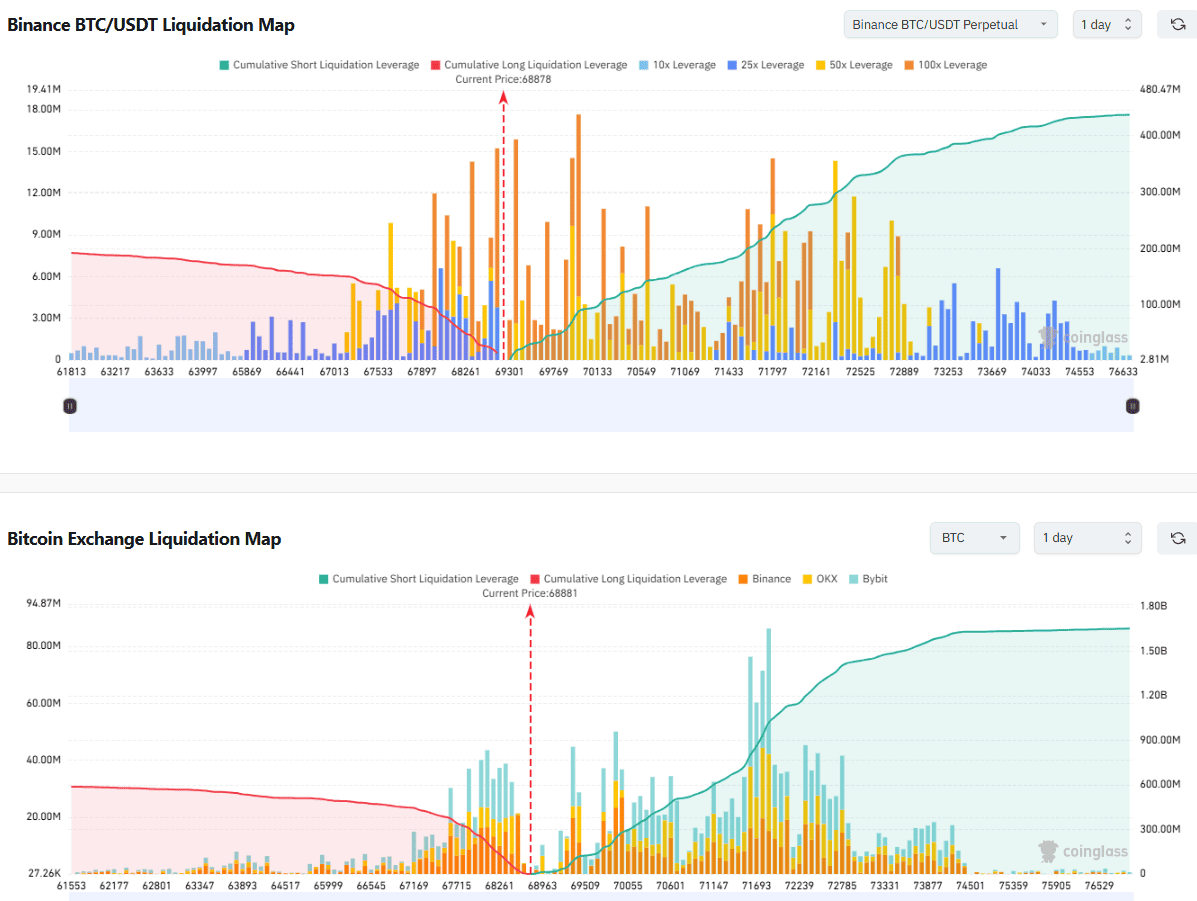The height and width of the screenshot is (901, 1197).
Task: Click the left range slider handle
Action: 69,406
